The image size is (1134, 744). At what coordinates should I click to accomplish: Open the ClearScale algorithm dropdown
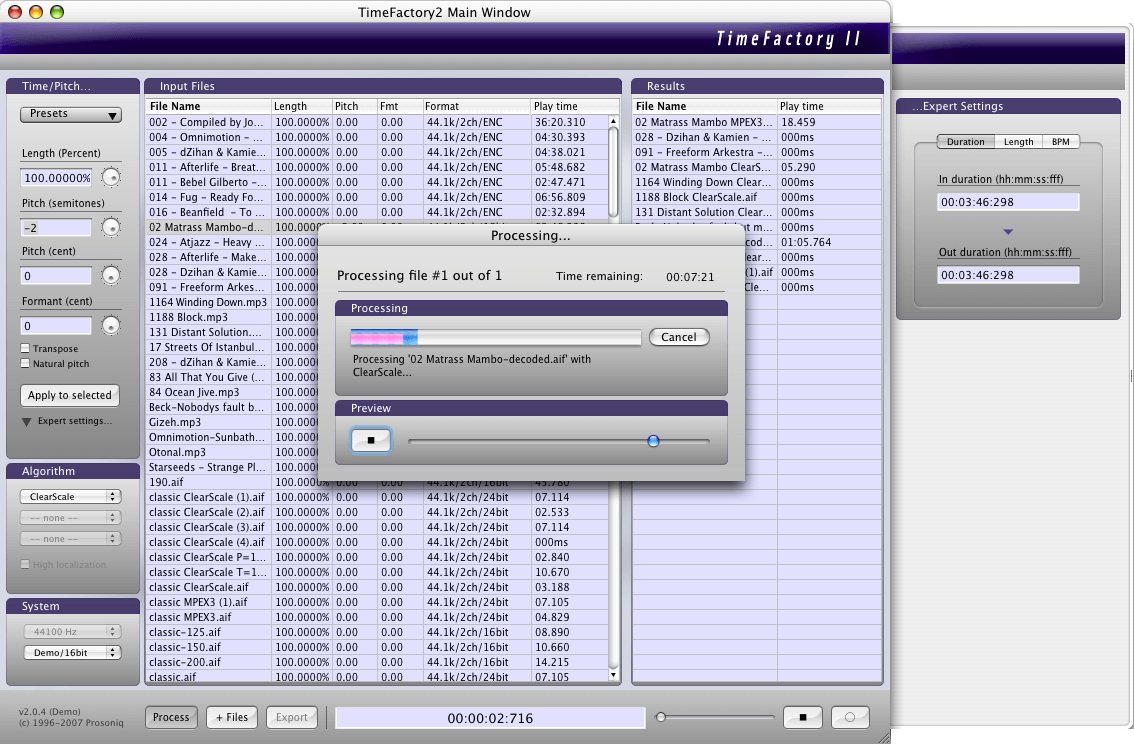70,496
